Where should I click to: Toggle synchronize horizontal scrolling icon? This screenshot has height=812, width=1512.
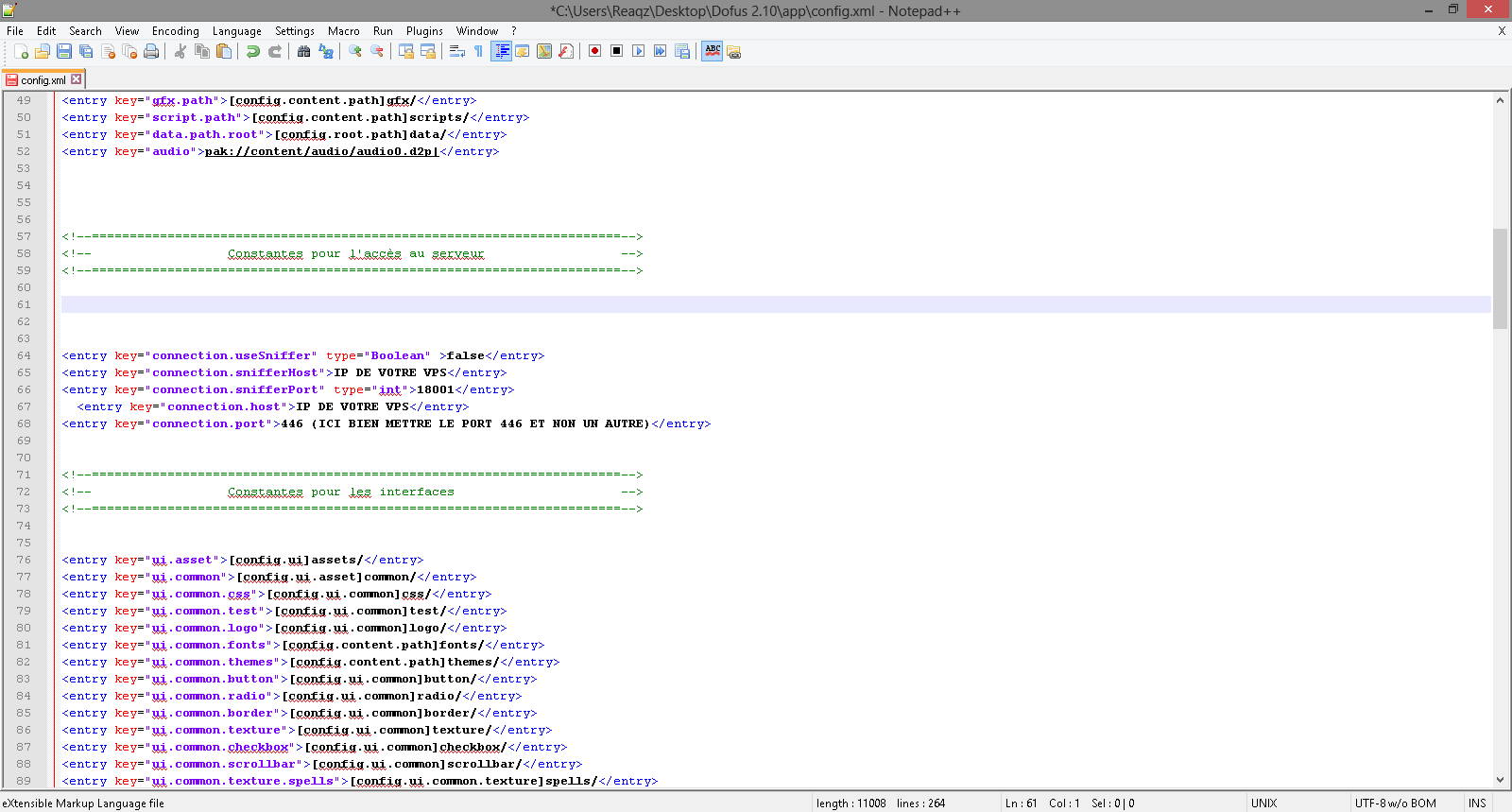[x=428, y=51]
